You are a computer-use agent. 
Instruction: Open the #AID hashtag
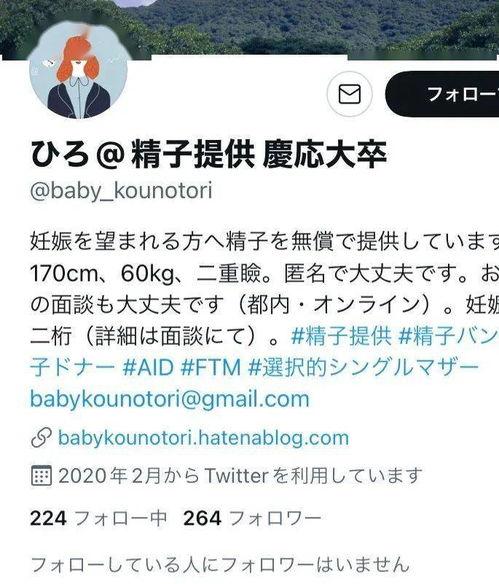(x=148, y=367)
